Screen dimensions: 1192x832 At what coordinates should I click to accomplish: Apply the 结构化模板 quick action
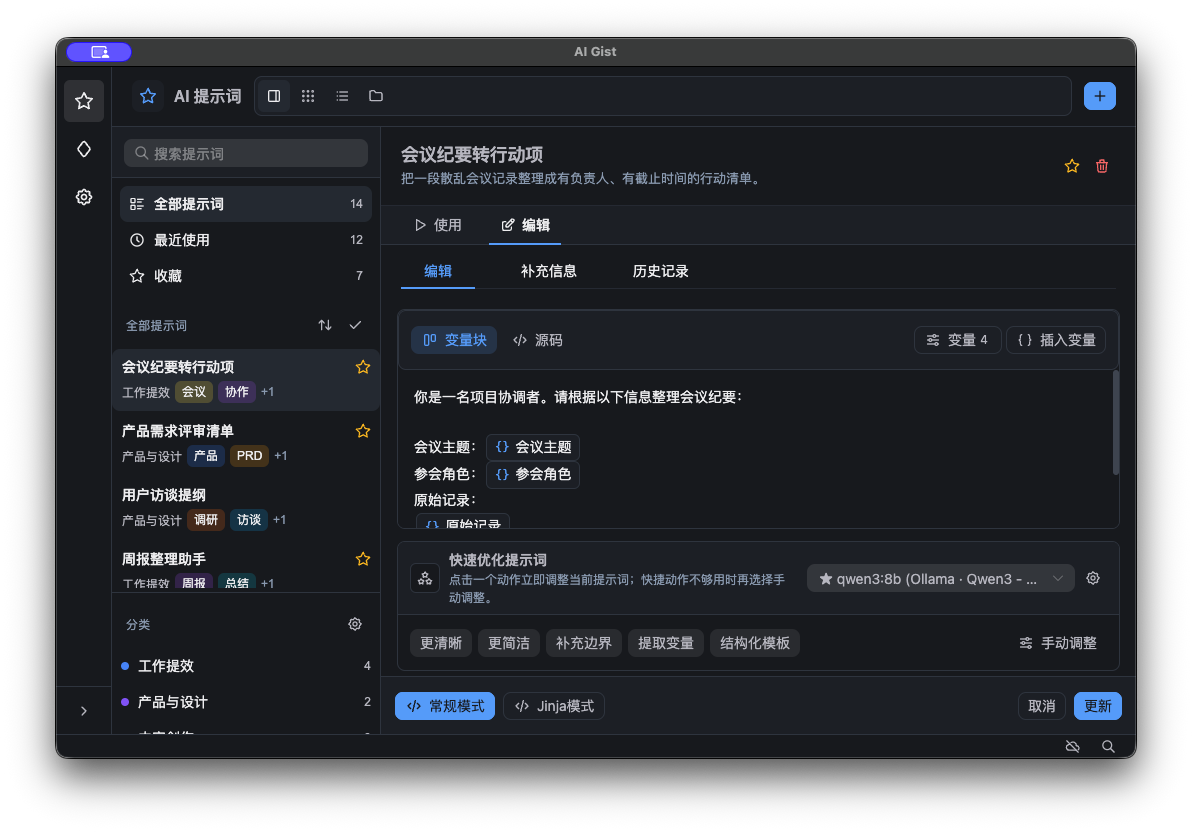pos(754,643)
